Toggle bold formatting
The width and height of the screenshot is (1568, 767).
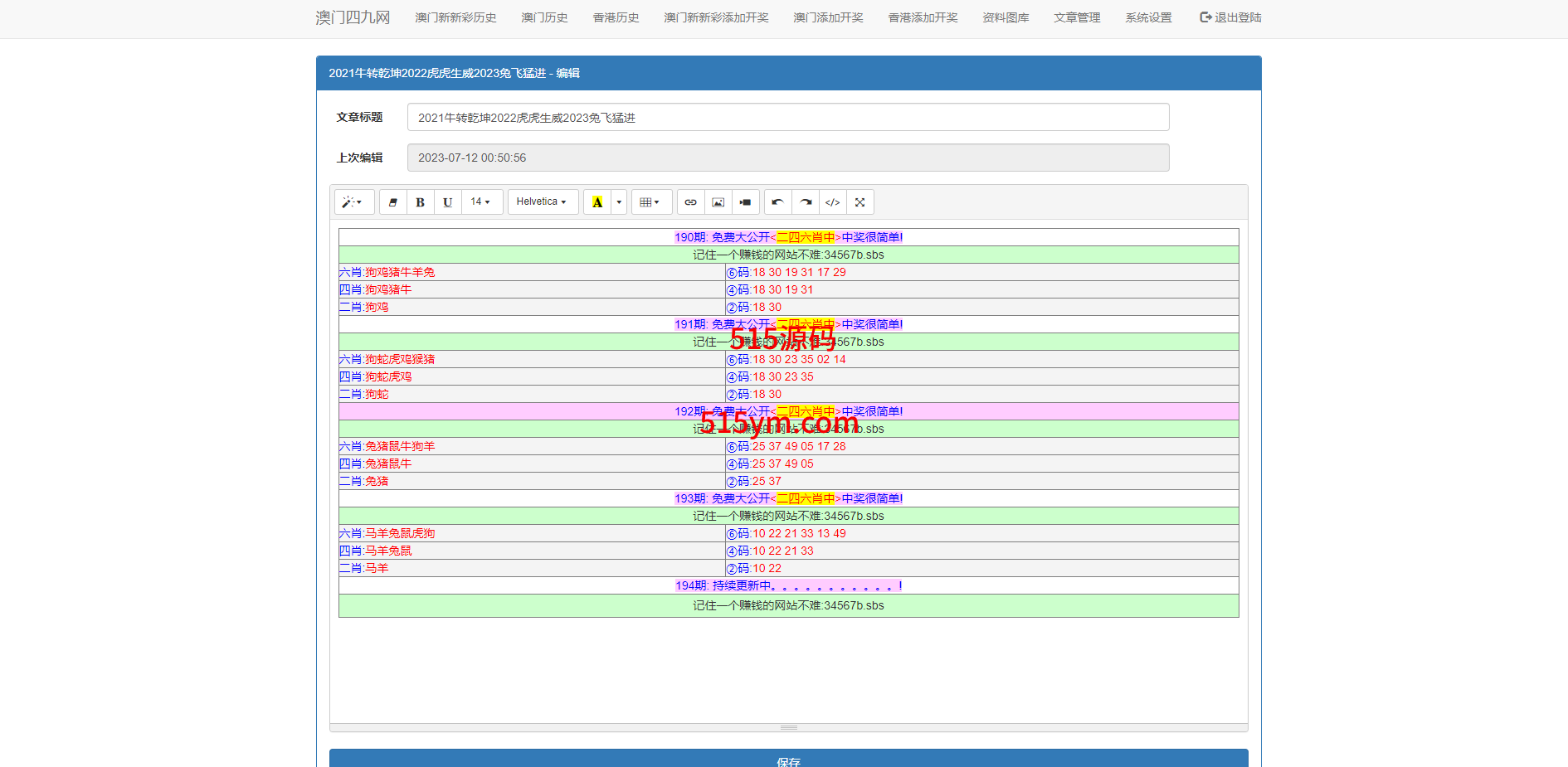point(420,202)
